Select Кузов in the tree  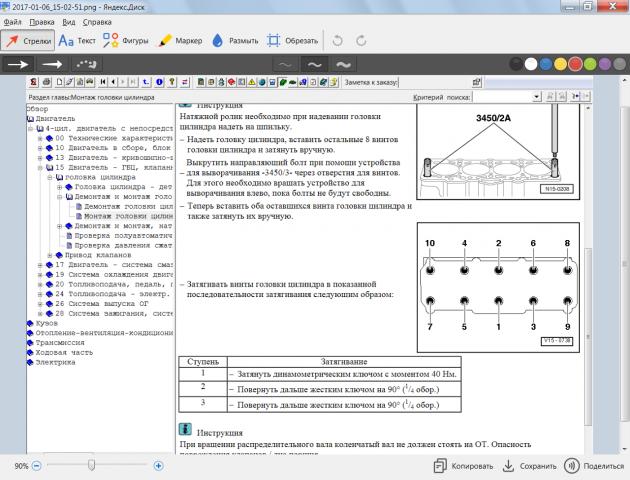[x=47, y=323]
